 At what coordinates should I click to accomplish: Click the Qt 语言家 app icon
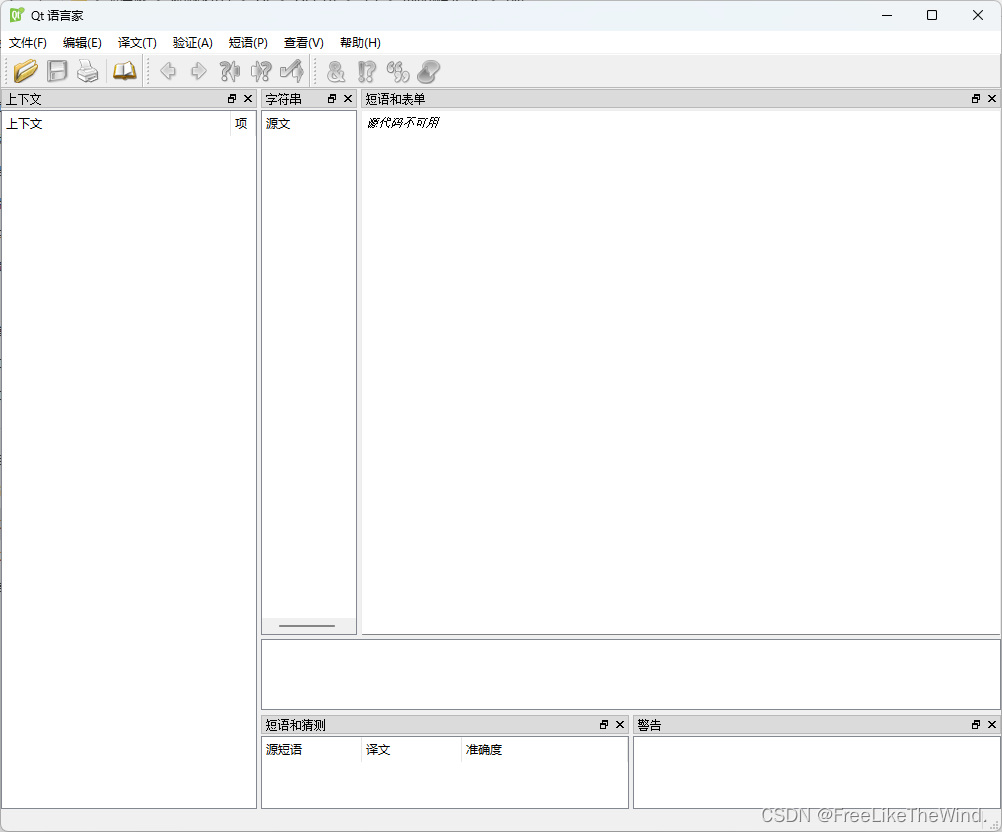click(17, 15)
